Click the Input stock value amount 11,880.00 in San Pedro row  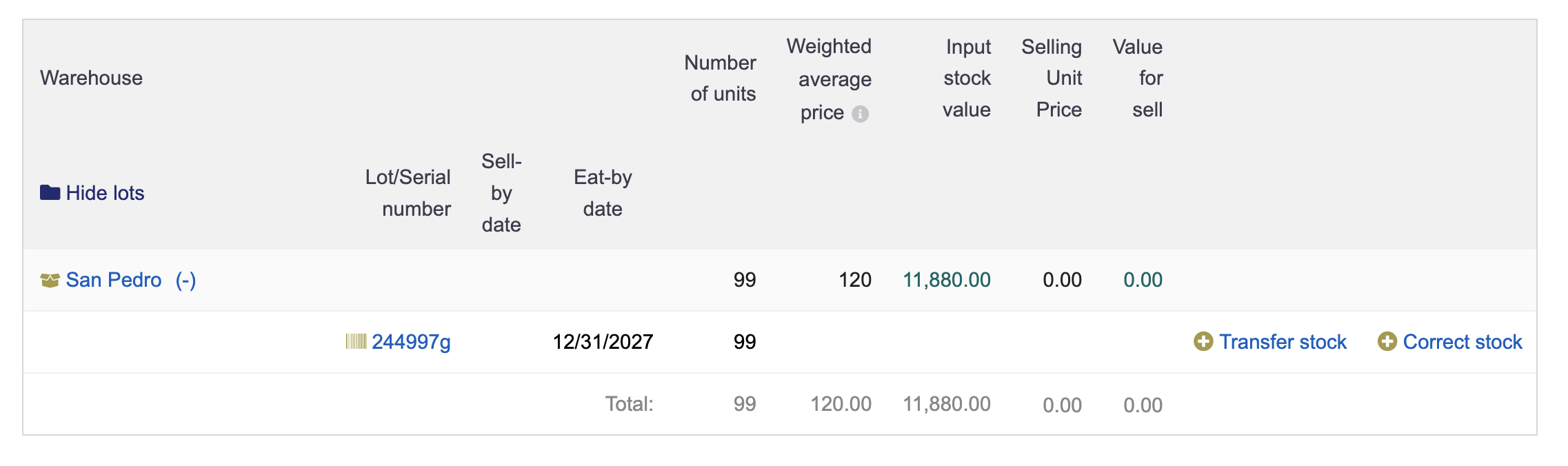(947, 280)
